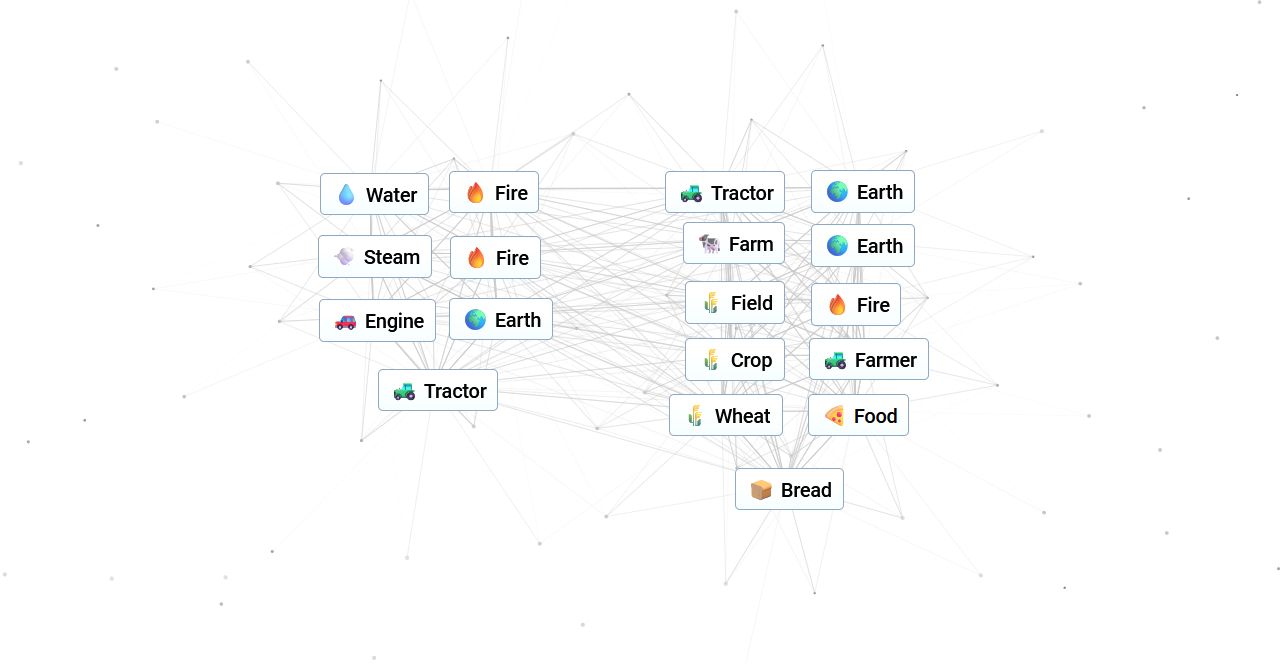Click the cow icon on Farm
1281x664 pixels.
coord(709,244)
